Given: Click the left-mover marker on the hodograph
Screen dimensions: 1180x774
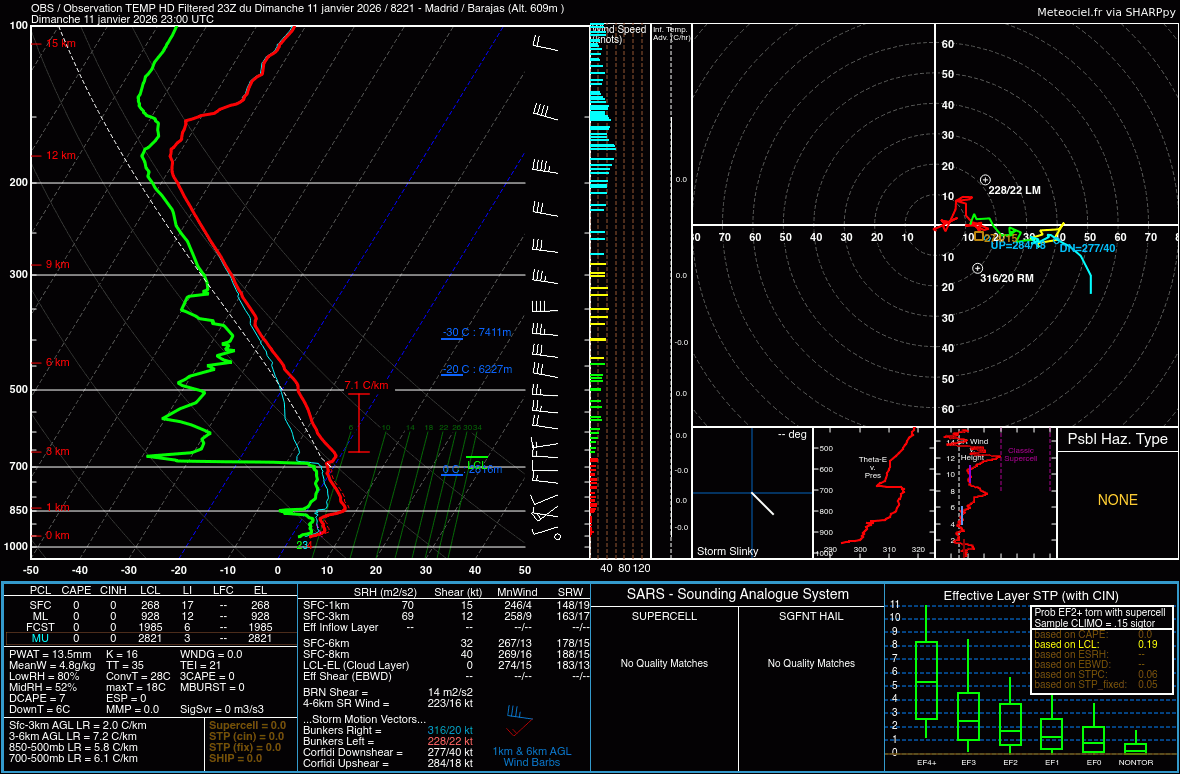Looking at the screenshot, I should [985, 179].
